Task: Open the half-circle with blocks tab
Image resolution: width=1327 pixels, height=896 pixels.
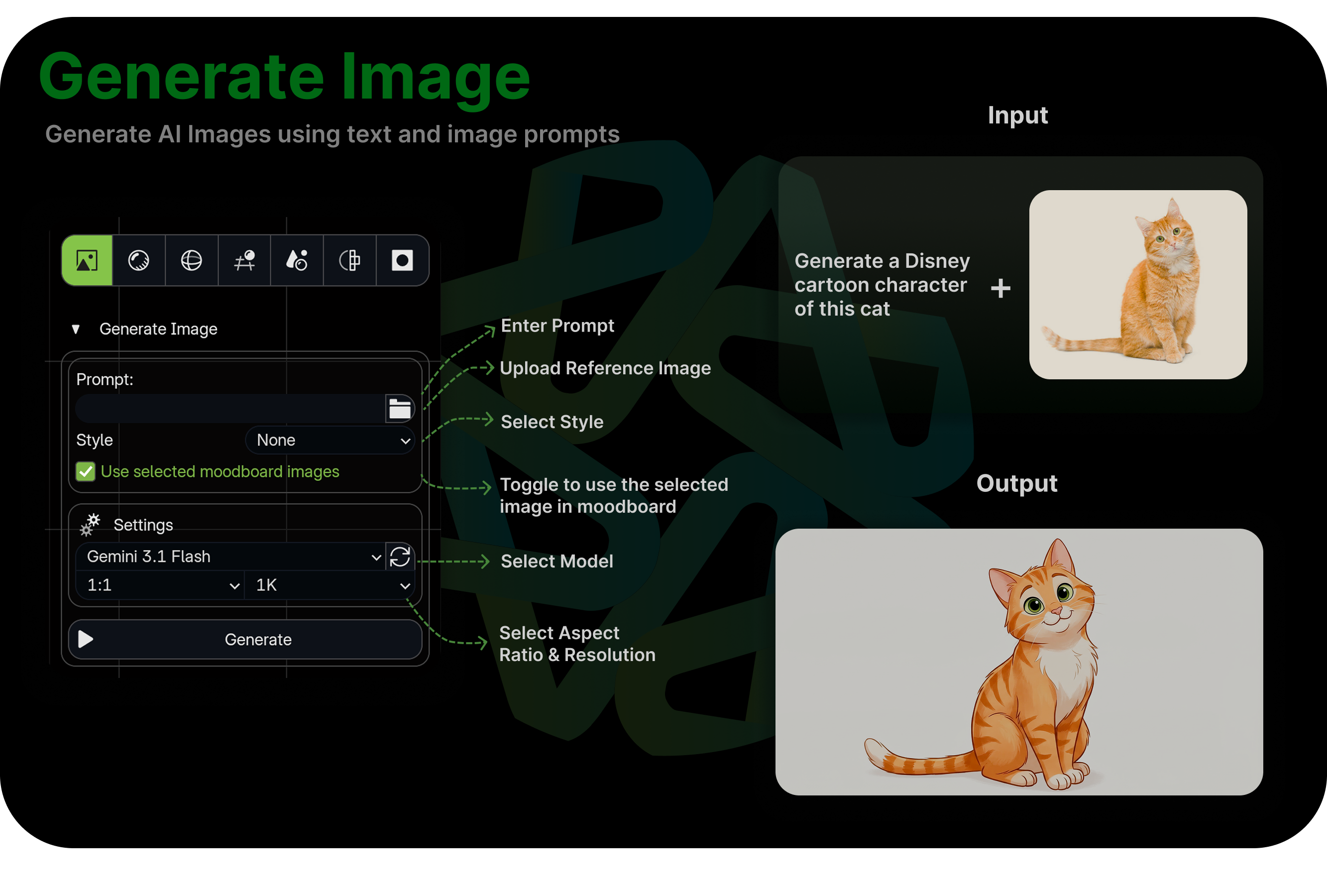Action: [349, 260]
